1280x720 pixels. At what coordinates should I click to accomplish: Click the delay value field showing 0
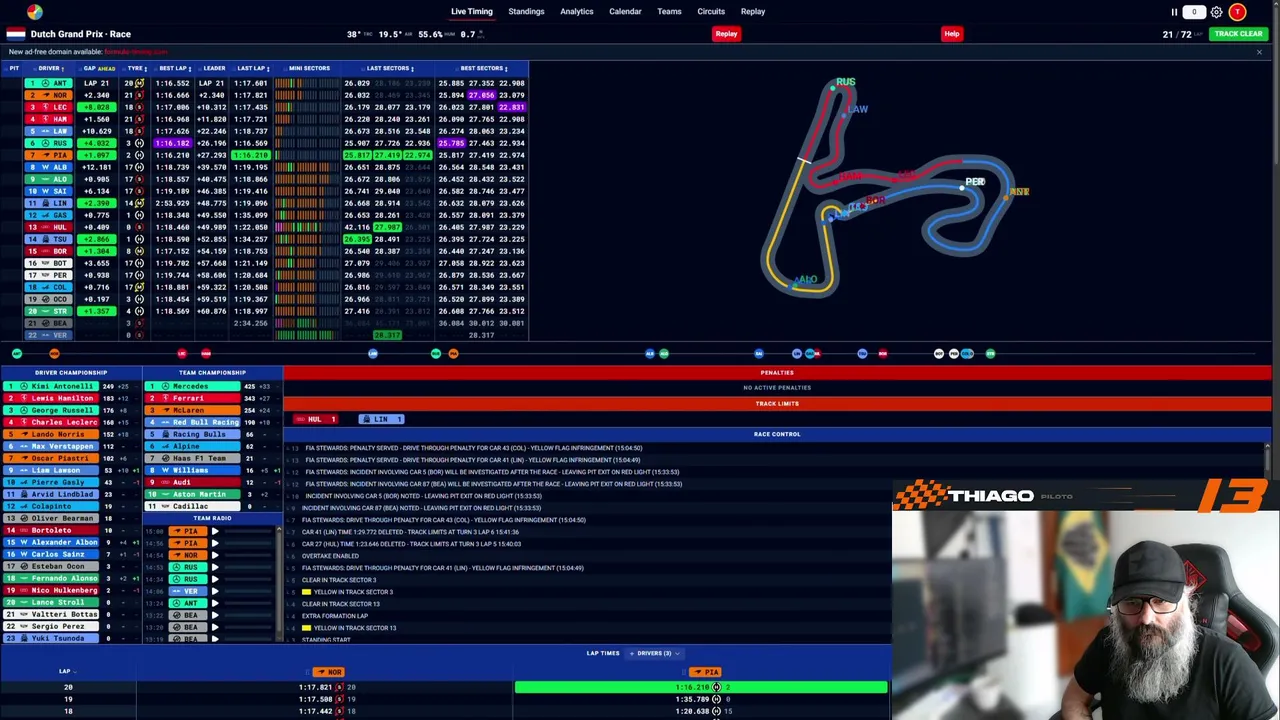[1194, 12]
